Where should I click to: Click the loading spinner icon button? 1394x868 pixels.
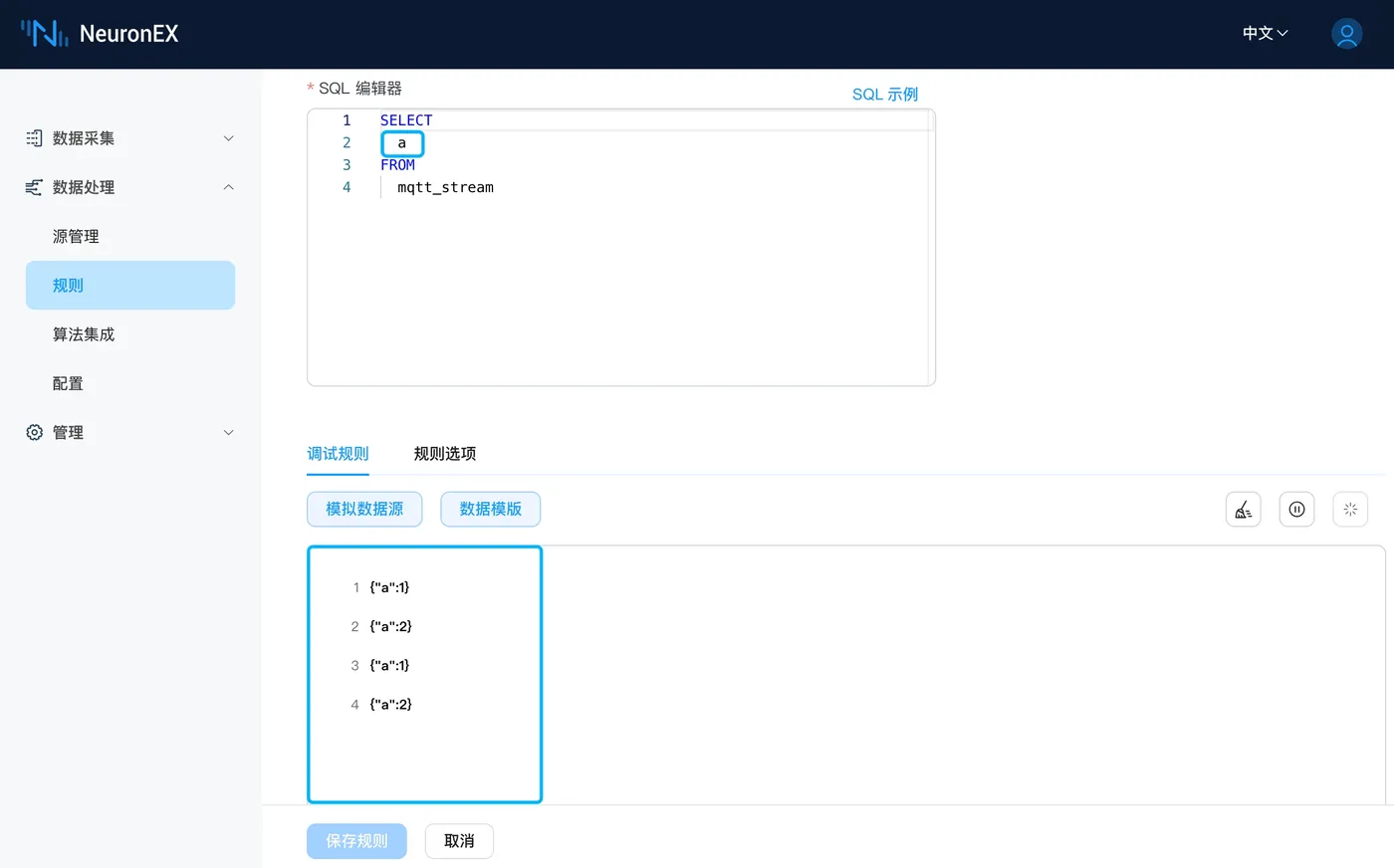point(1350,510)
